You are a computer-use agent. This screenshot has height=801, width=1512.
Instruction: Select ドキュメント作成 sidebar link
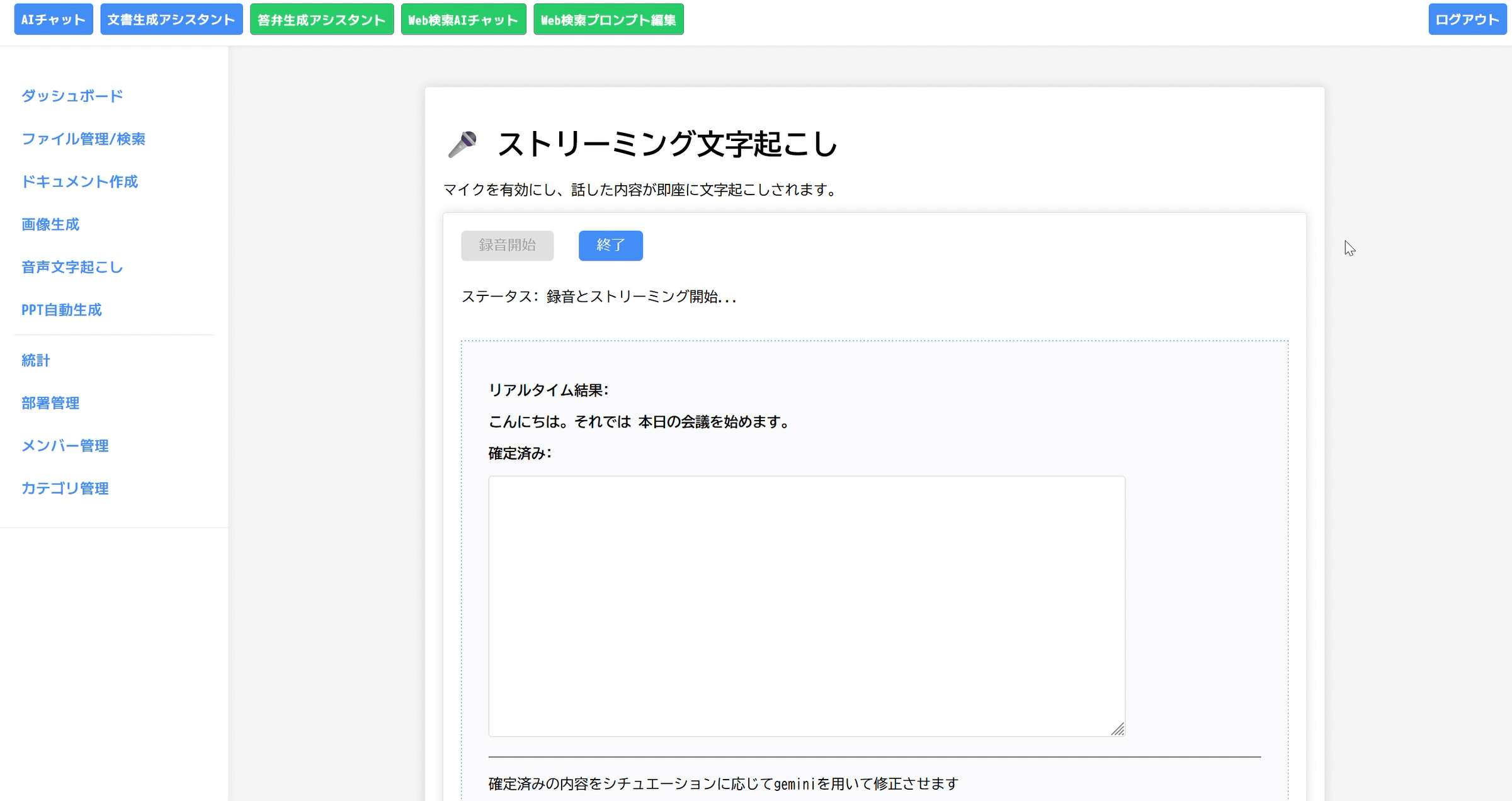tap(79, 181)
